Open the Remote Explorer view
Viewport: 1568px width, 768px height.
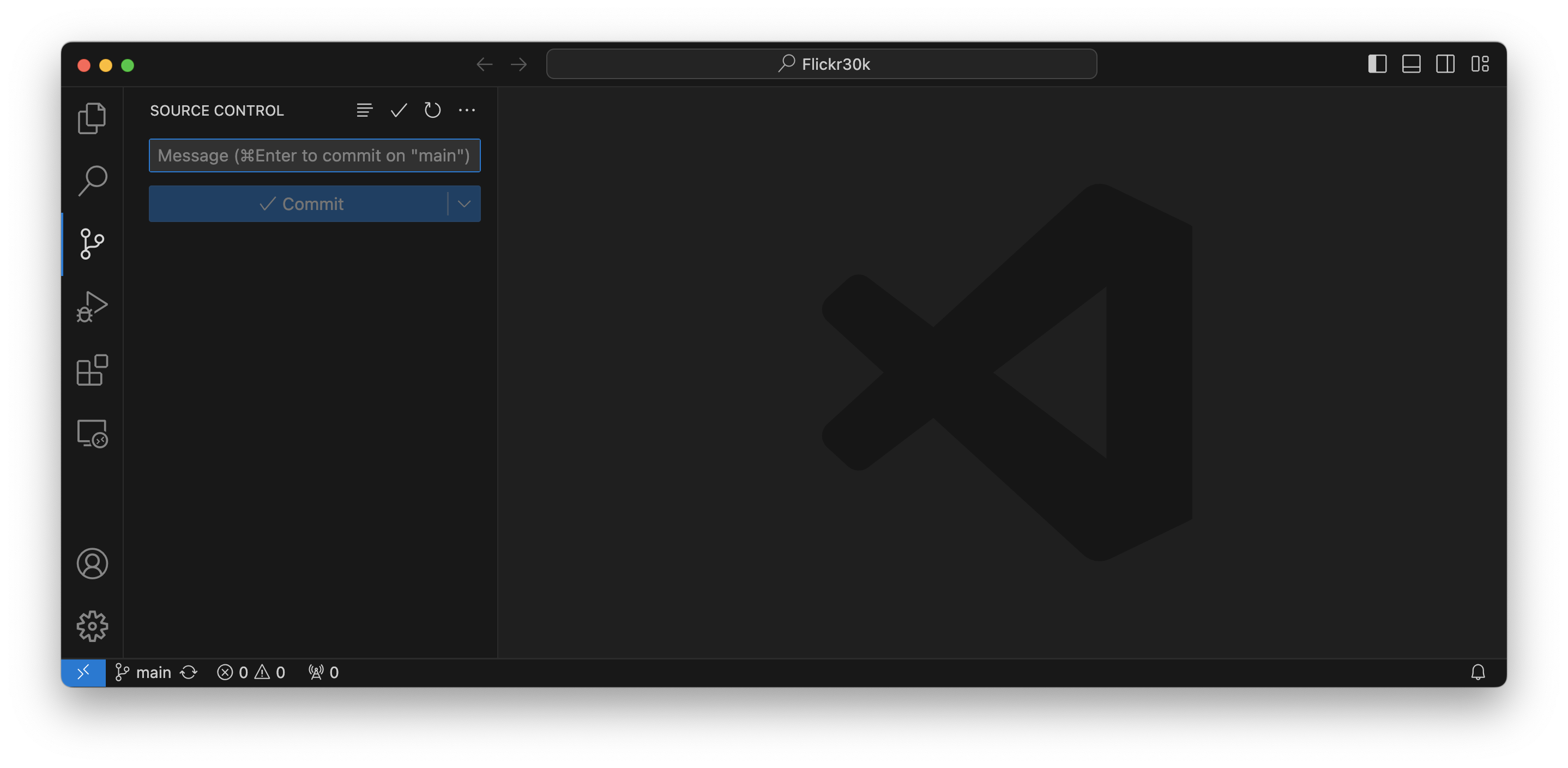pyautogui.click(x=92, y=434)
